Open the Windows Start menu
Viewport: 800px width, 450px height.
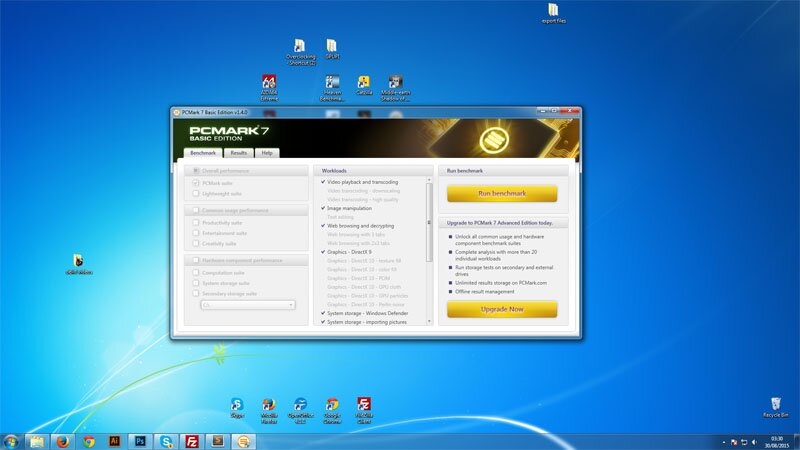click(11, 441)
